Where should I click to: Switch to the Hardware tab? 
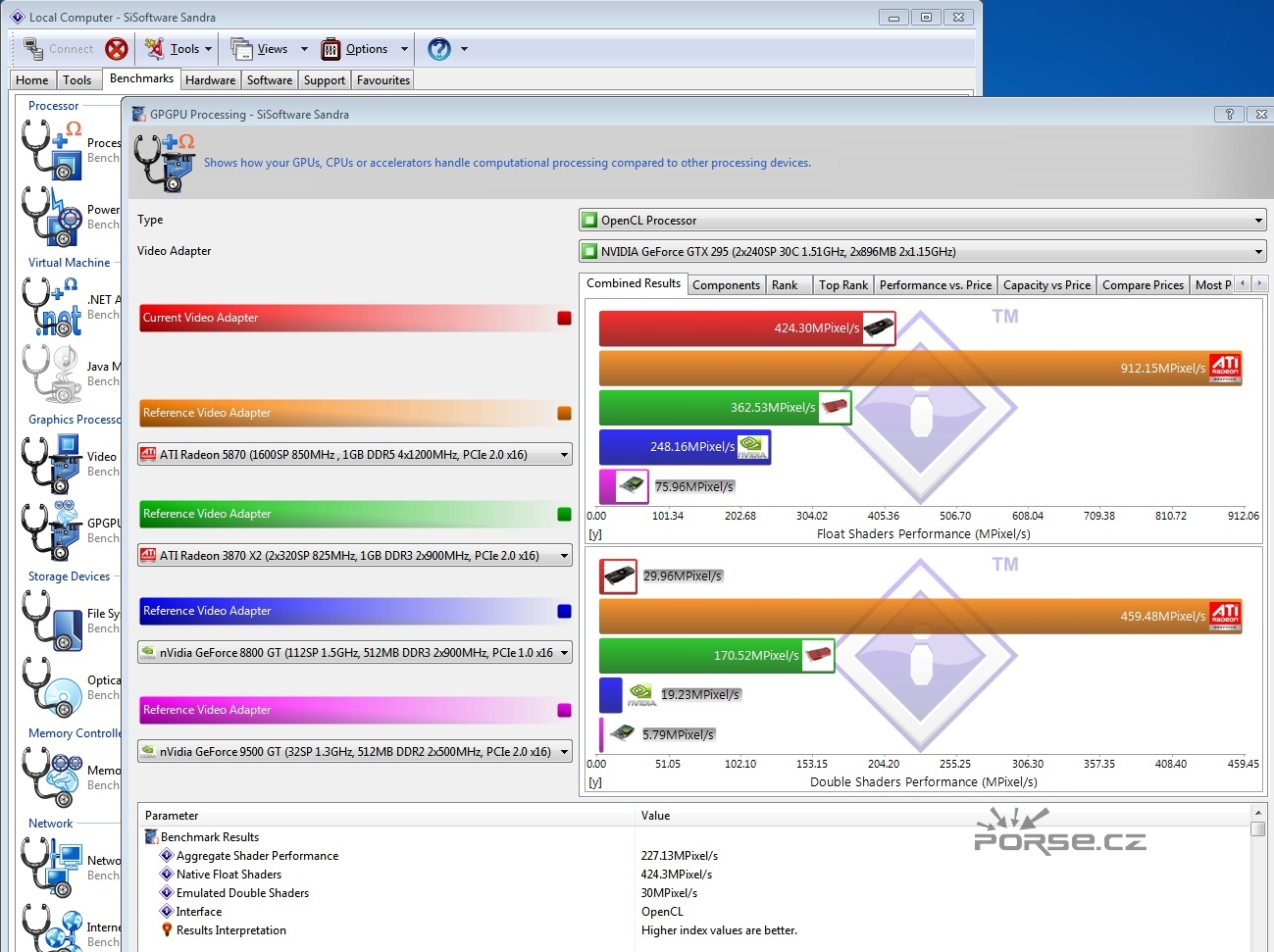point(210,80)
